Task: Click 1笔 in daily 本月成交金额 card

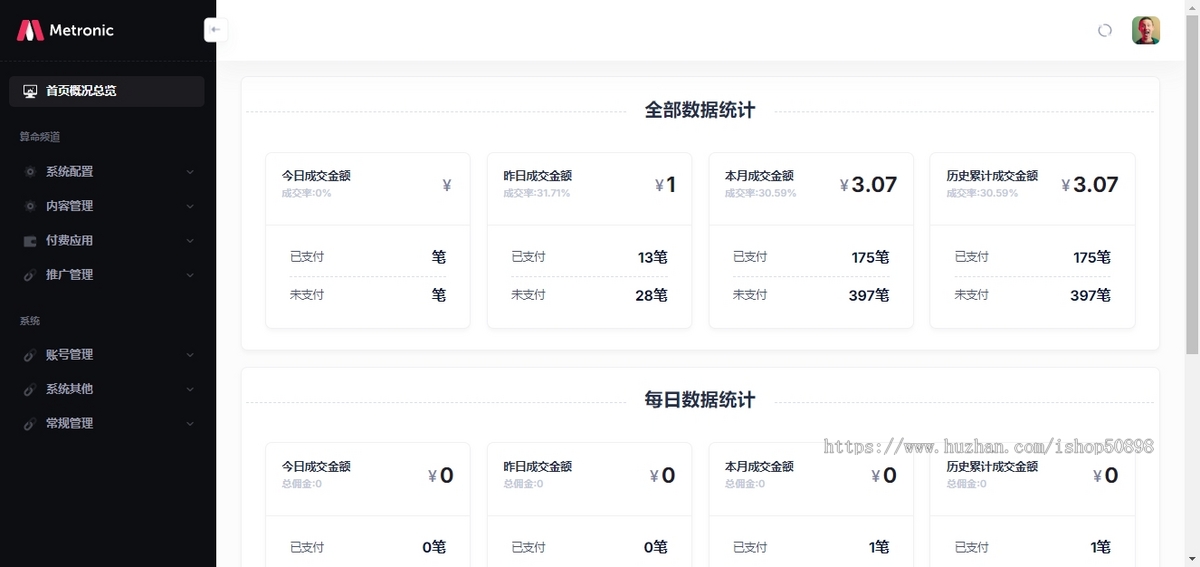Action: point(879,547)
